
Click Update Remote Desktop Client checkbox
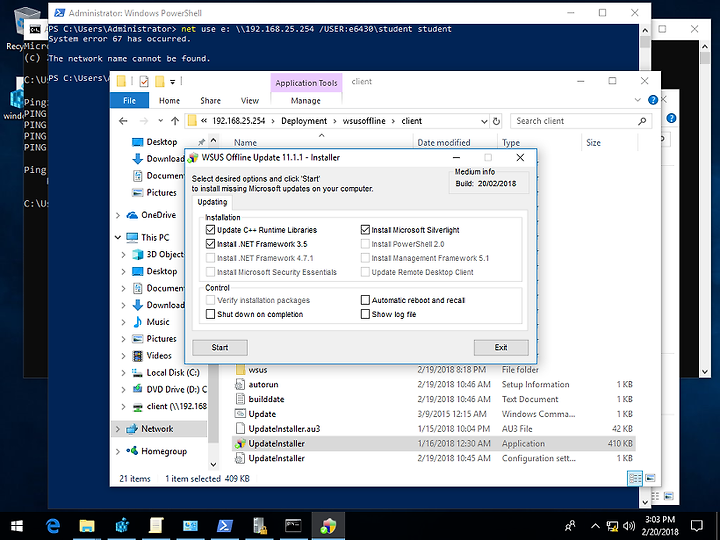365,272
